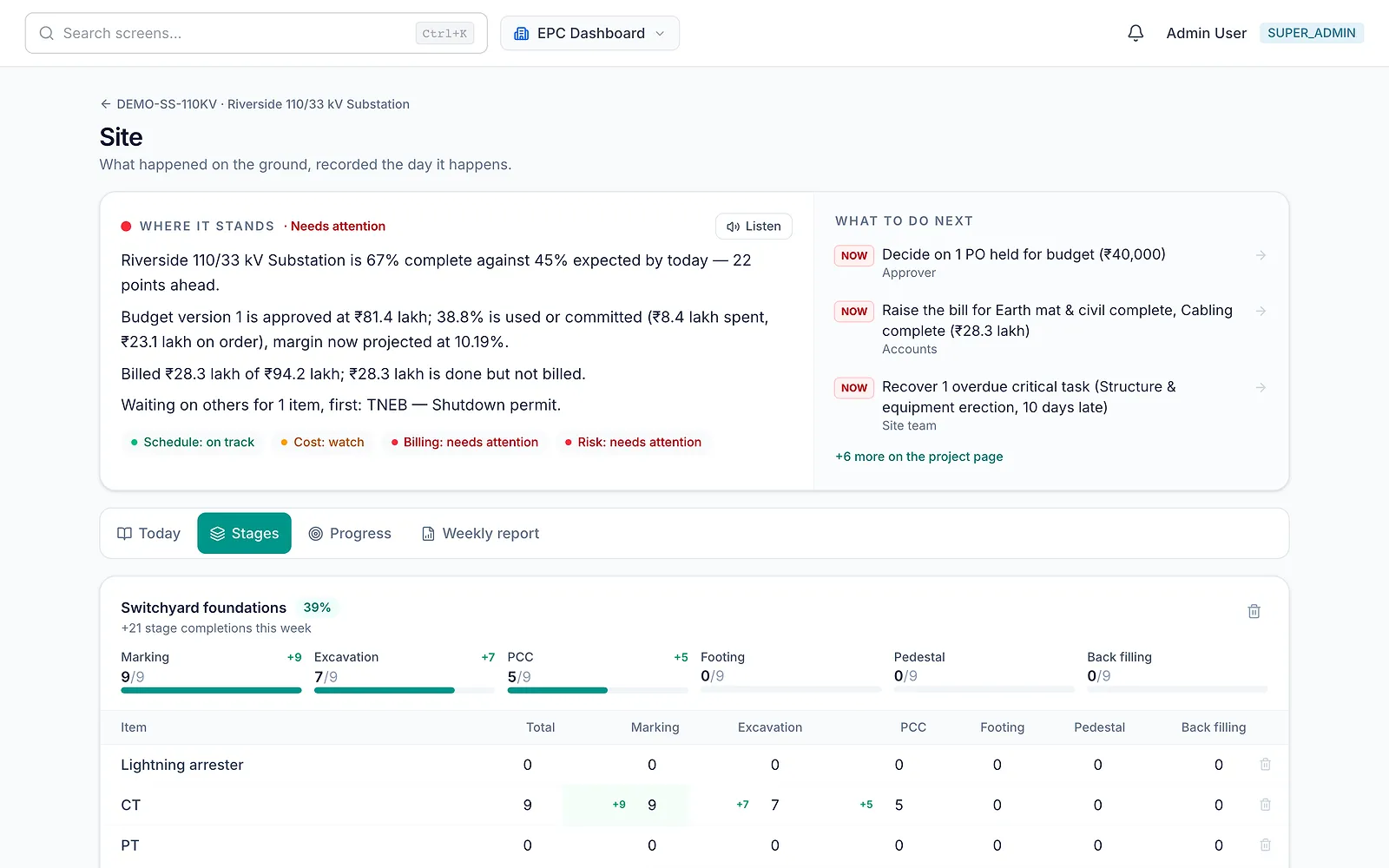The width and height of the screenshot is (1389, 868).
Task: Click the SUPER_ADMIN badge
Action: 1311,33
